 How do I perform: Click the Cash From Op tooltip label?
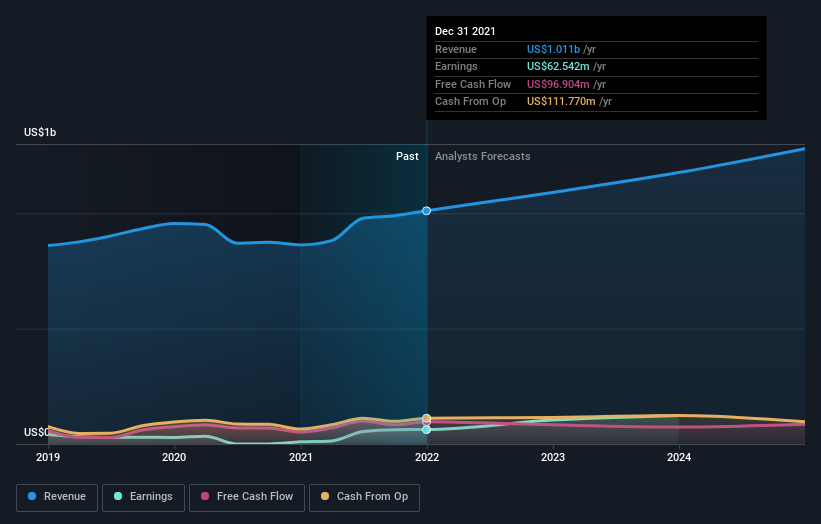pyautogui.click(x=470, y=102)
